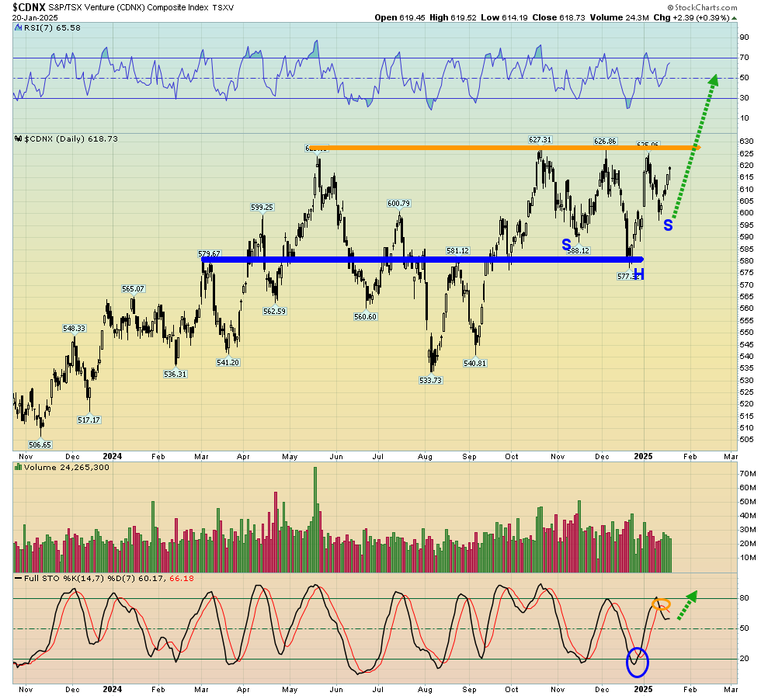Click the large green dotted arrow on the price chart

695,145
